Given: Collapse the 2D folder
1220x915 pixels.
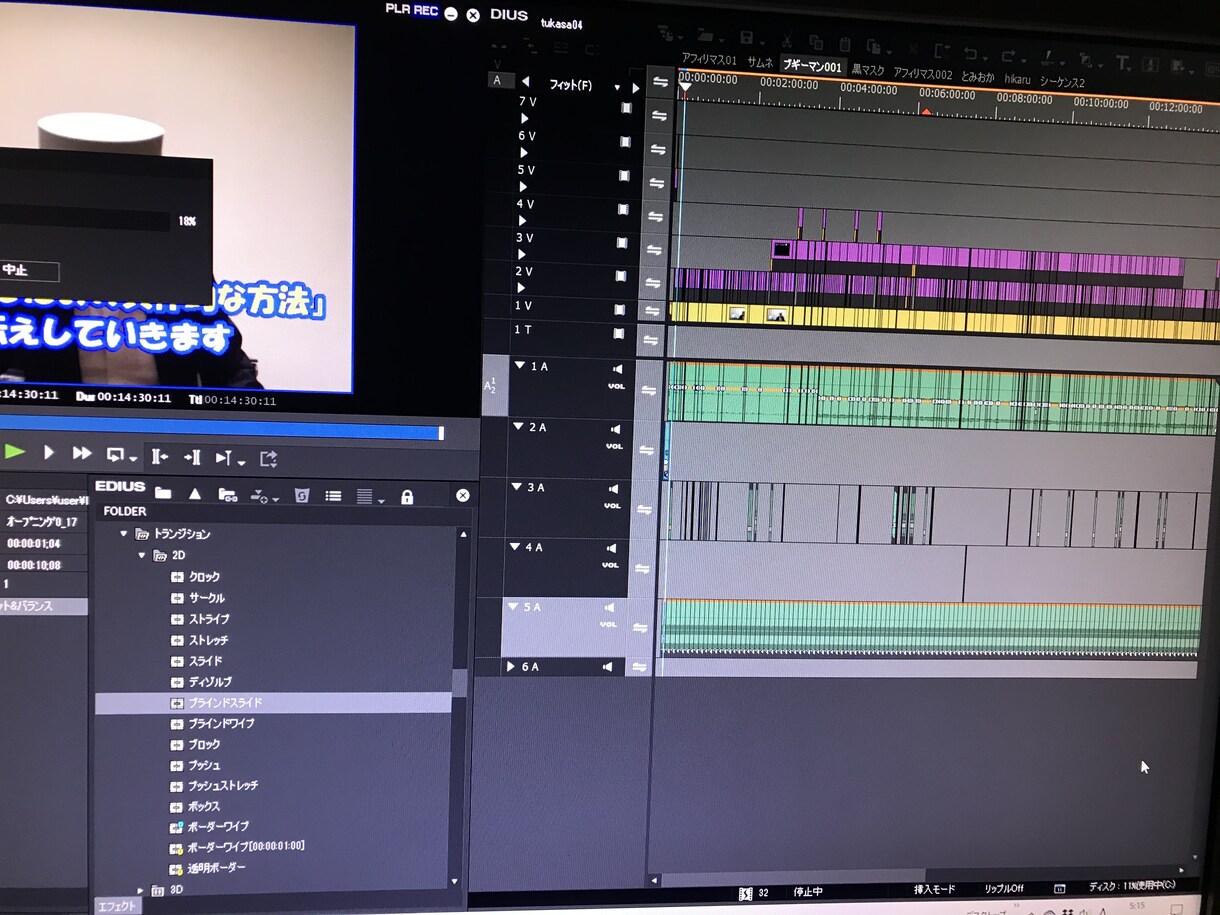Looking at the screenshot, I should [x=142, y=555].
